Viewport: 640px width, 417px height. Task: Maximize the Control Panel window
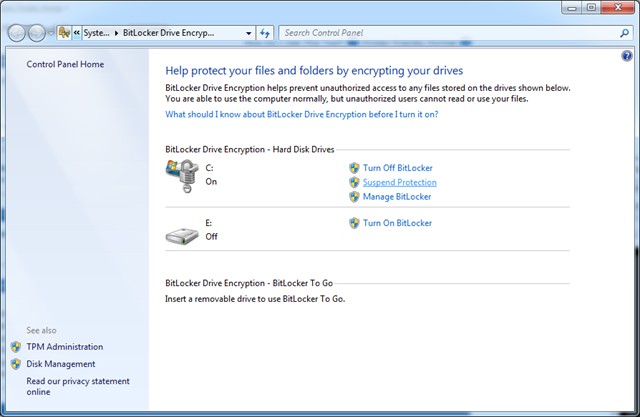[x=591, y=7]
